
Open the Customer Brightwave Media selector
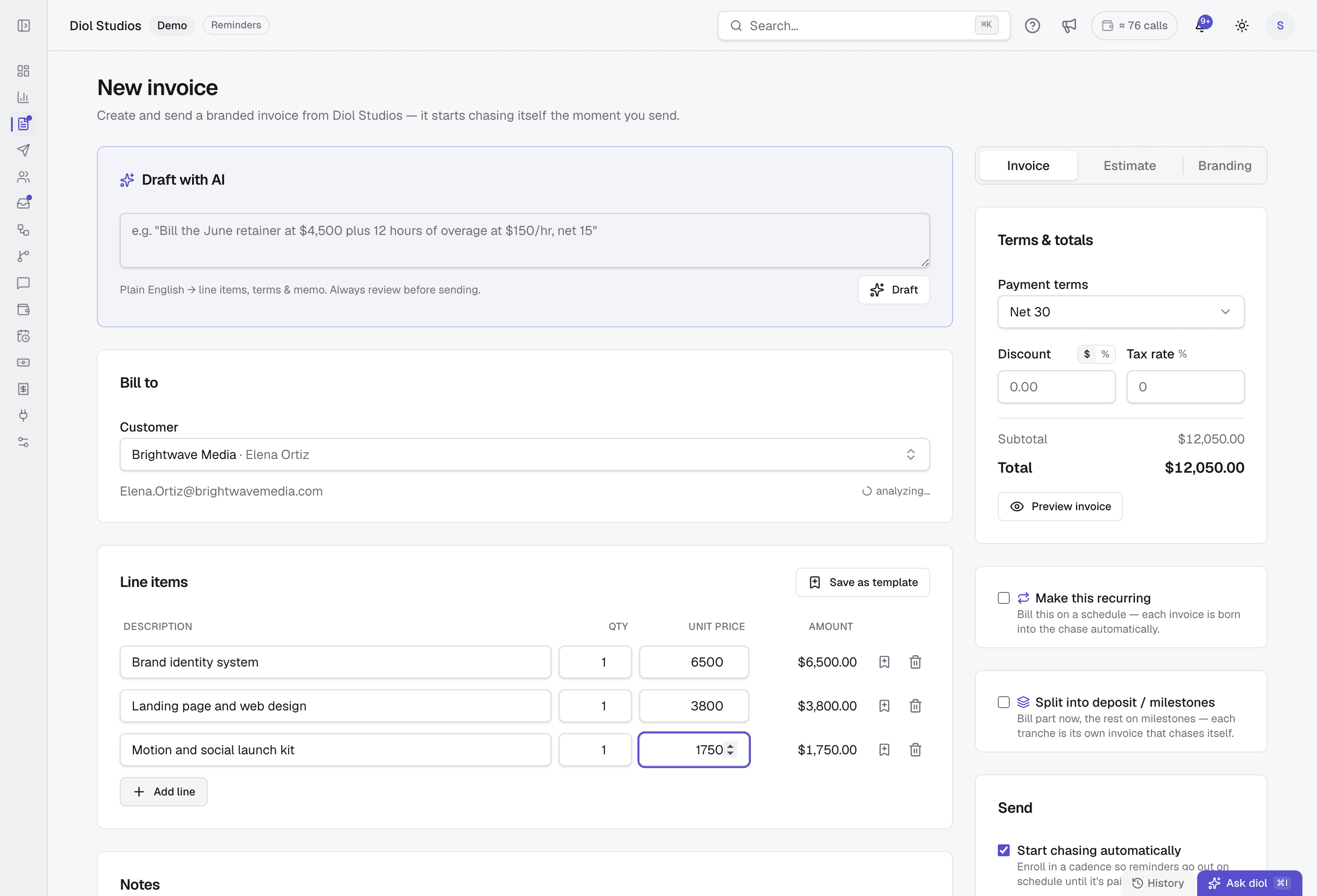[x=525, y=454]
